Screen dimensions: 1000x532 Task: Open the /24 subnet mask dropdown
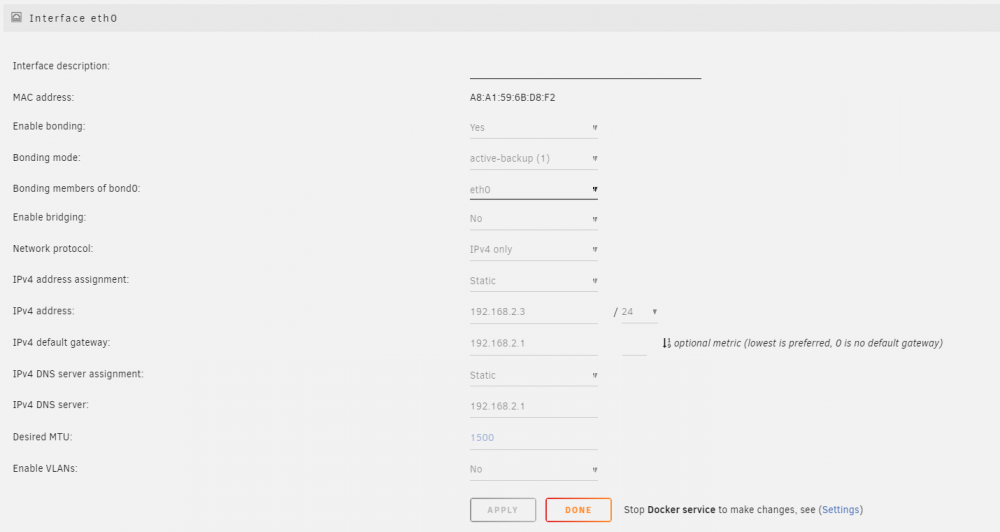[x=640, y=312]
